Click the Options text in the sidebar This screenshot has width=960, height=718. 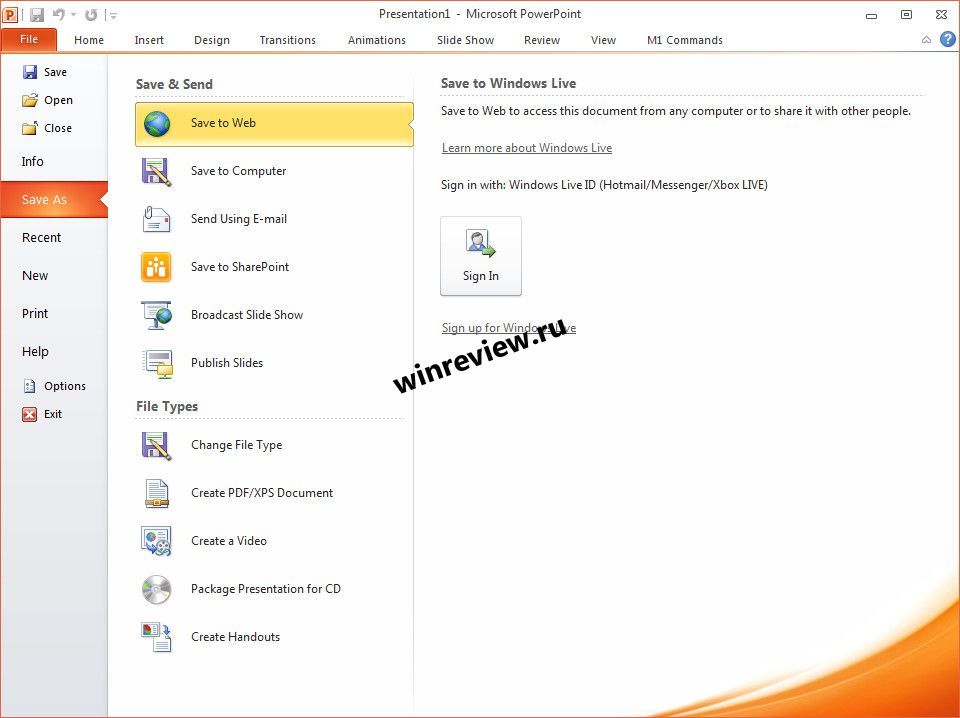65,386
